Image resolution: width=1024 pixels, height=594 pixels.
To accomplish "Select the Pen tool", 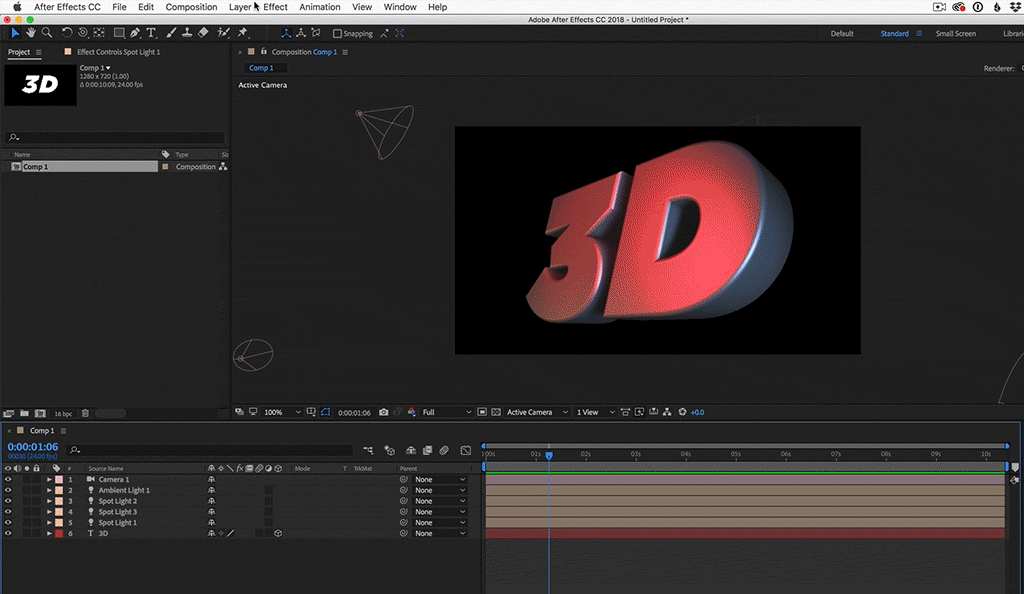I will tap(135, 33).
